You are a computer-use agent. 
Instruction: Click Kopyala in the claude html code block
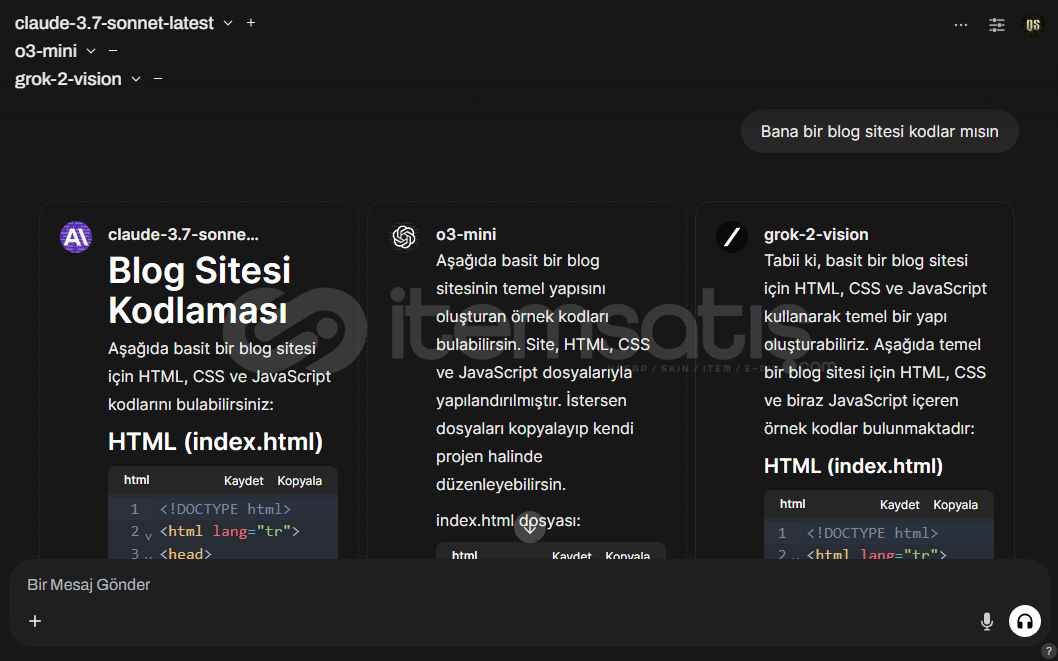[300, 481]
